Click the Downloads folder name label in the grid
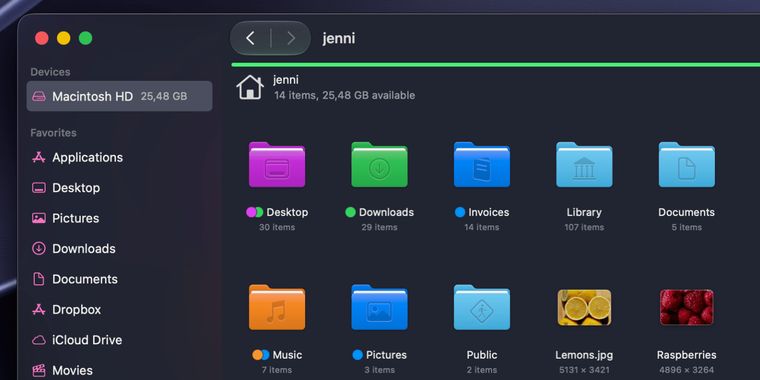Viewport: 760px width, 380px height. [386, 212]
